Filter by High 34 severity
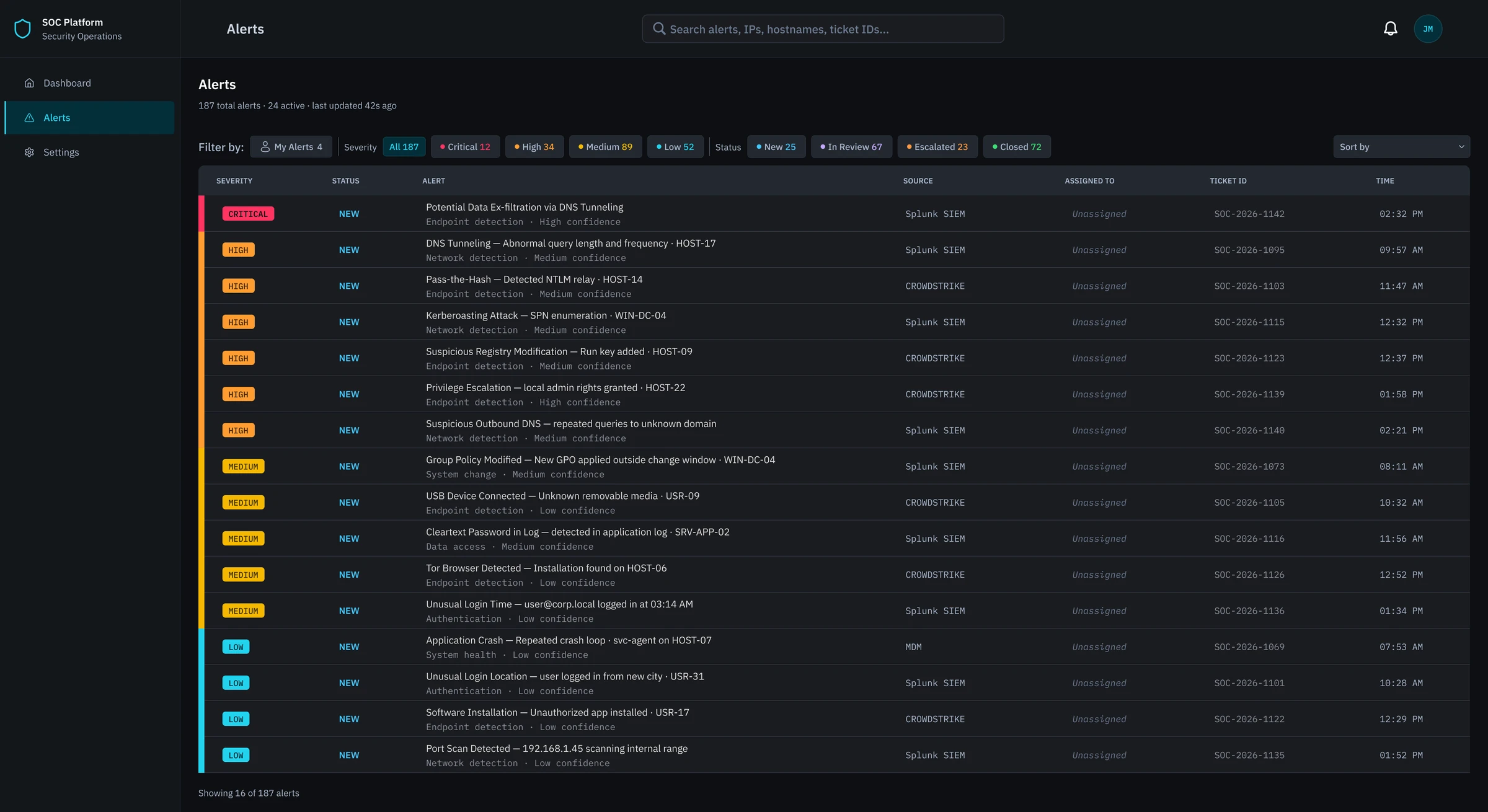This screenshot has width=1488, height=812. tap(534, 147)
